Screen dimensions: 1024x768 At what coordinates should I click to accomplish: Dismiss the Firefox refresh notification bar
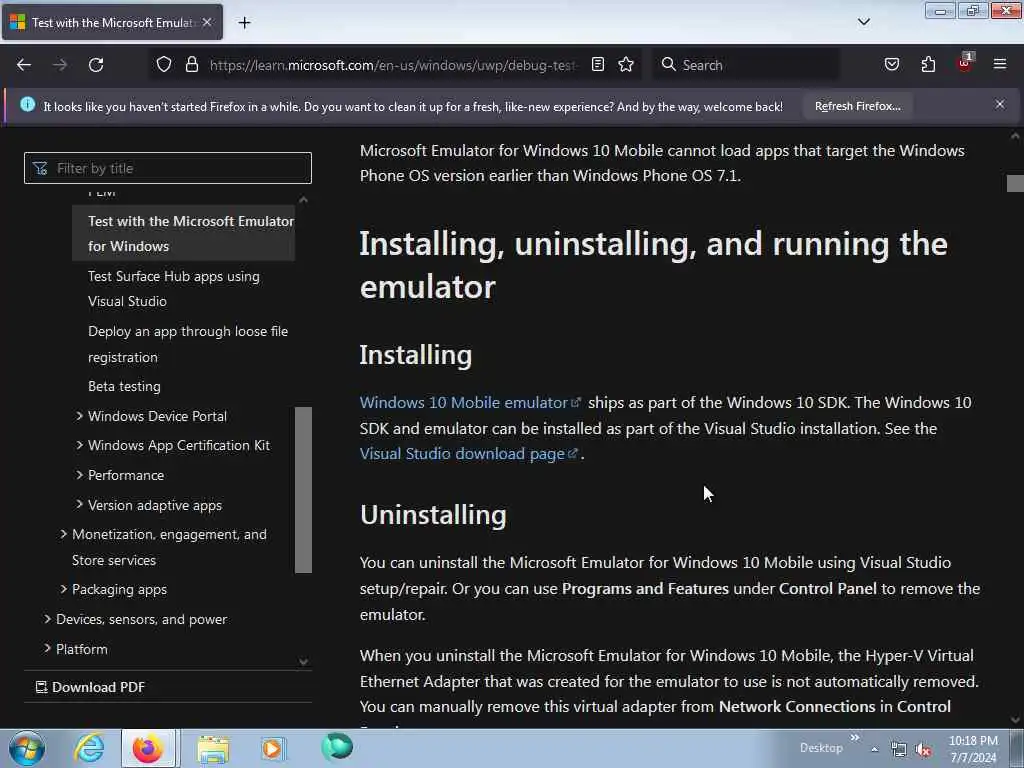pyautogui.click(x=999, y=104)
